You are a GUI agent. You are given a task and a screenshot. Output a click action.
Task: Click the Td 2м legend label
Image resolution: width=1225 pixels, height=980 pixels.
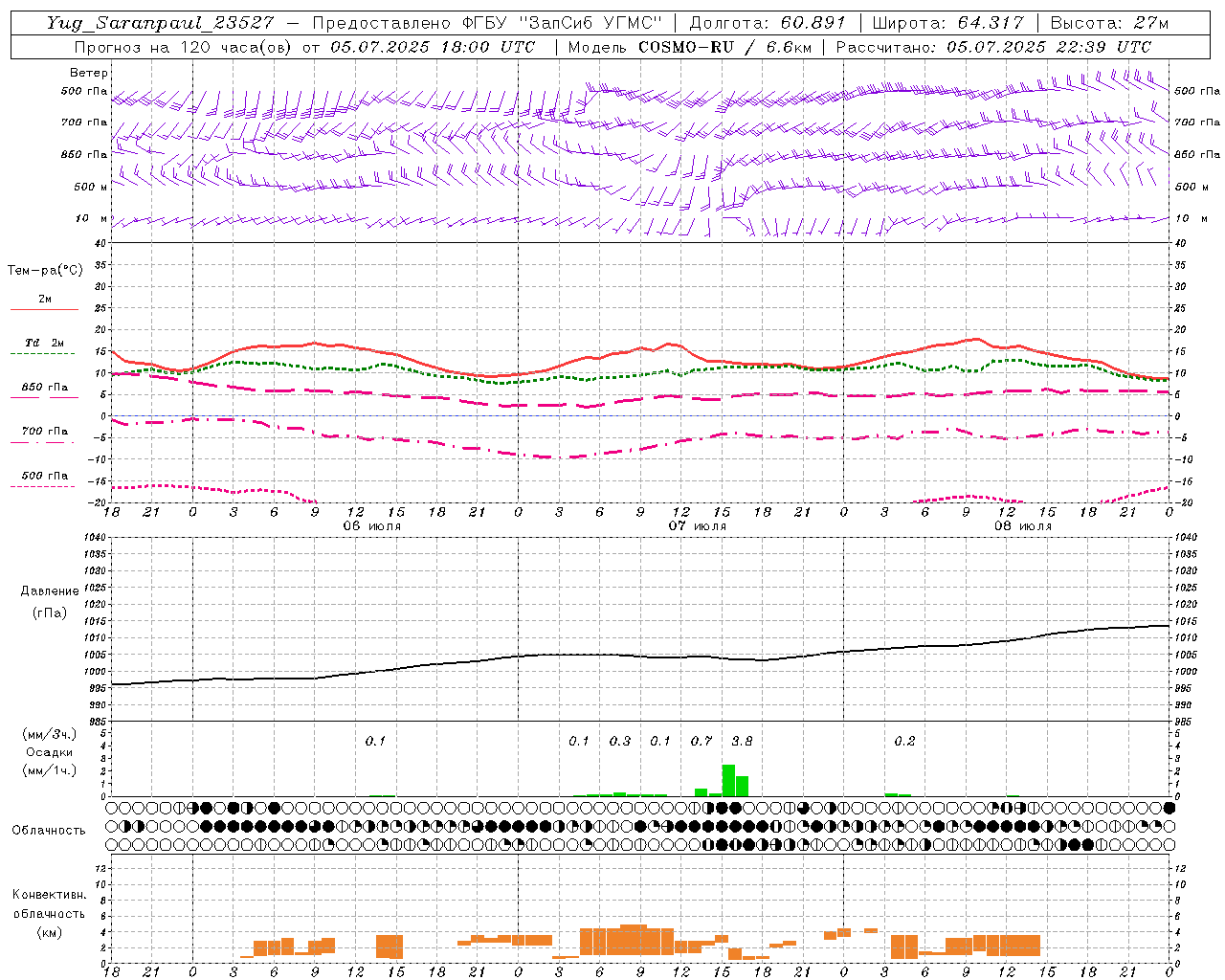click(x=45, y=343)
